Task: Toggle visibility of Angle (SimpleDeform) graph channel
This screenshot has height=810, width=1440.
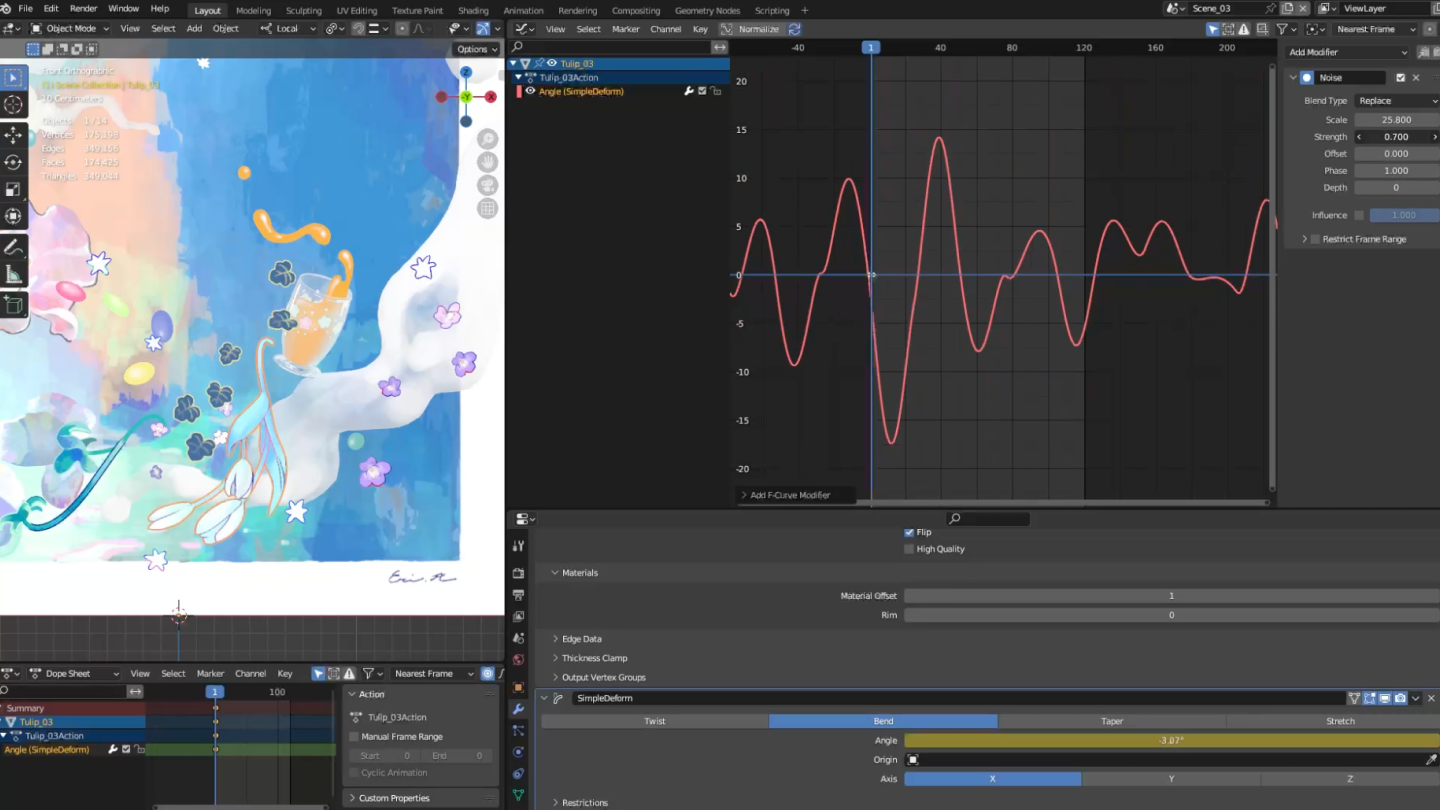Action: point(530,91)
